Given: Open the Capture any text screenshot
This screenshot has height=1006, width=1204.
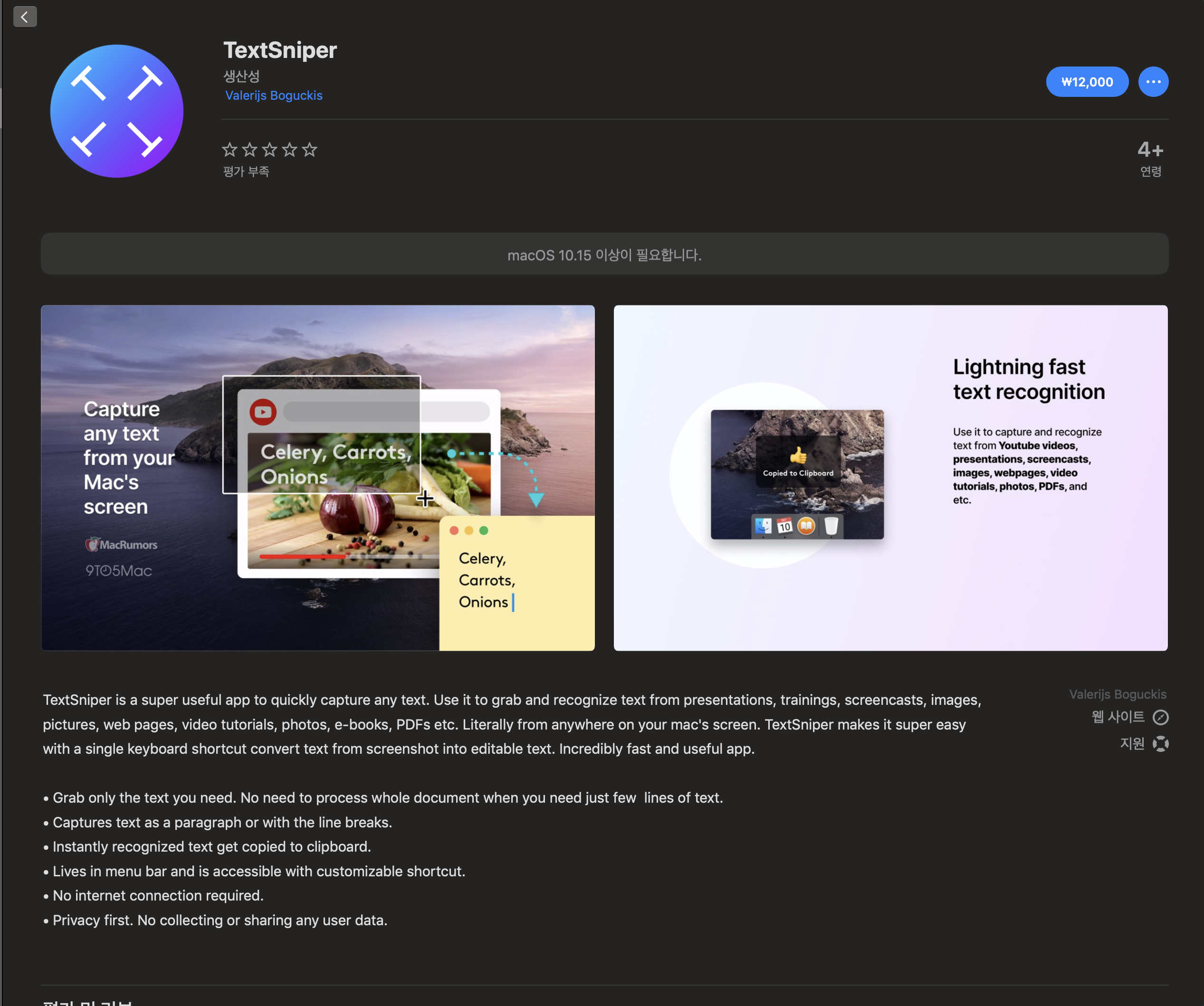Looking at the screenshot, I should coord(317,477).
